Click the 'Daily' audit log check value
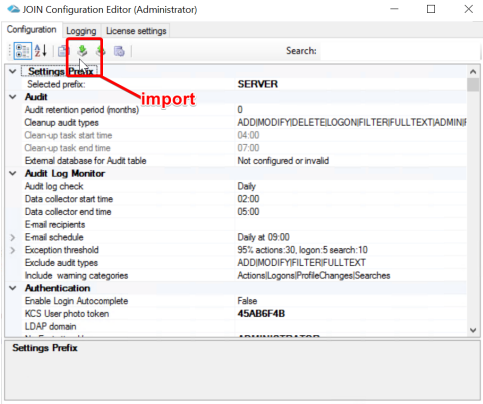 click(246, 186)
